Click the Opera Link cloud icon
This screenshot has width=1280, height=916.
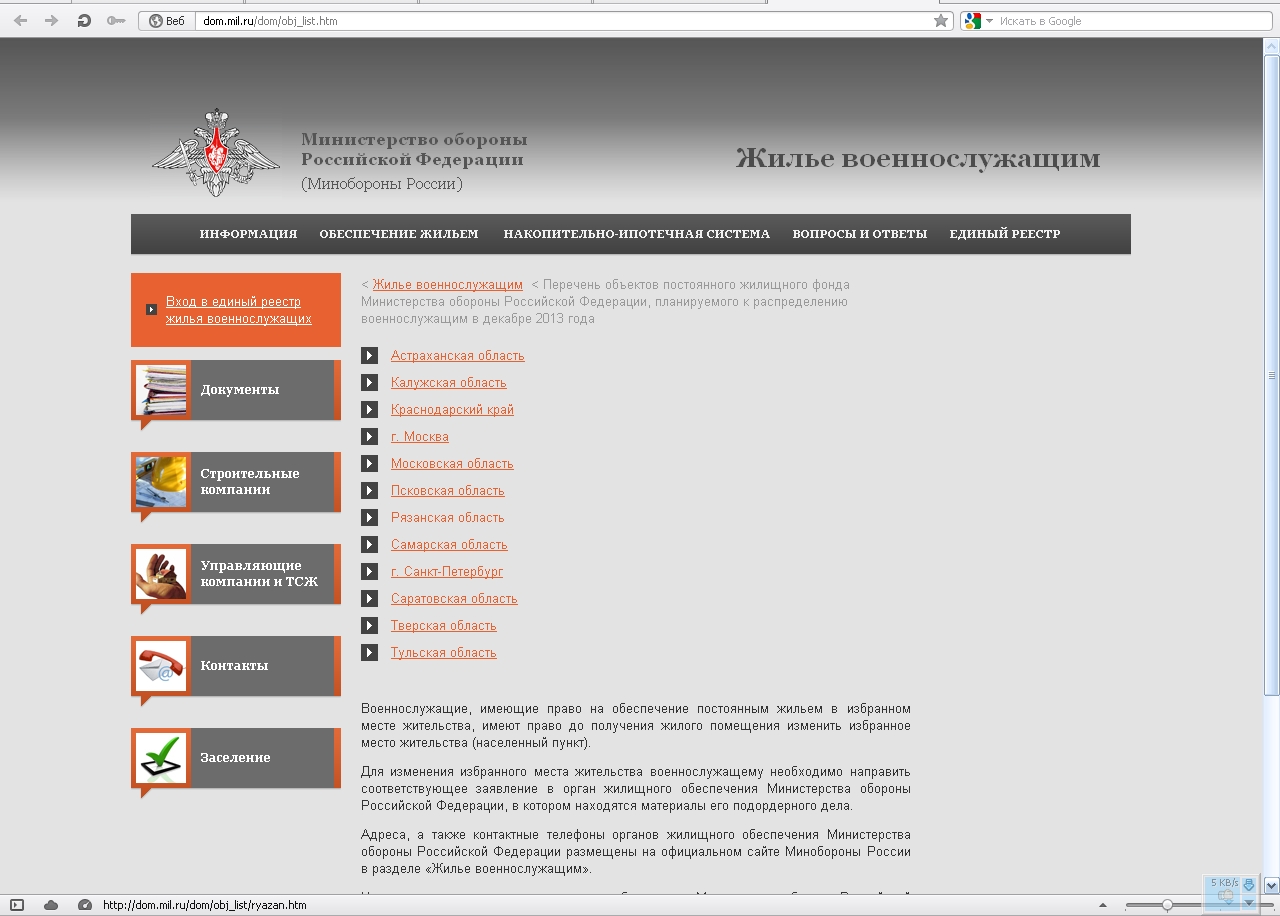(51, 905)
